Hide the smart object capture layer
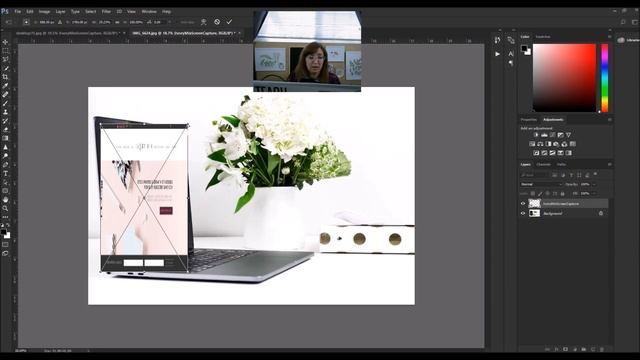The width and height of the screenshot is (640, 360). (523, 203)
